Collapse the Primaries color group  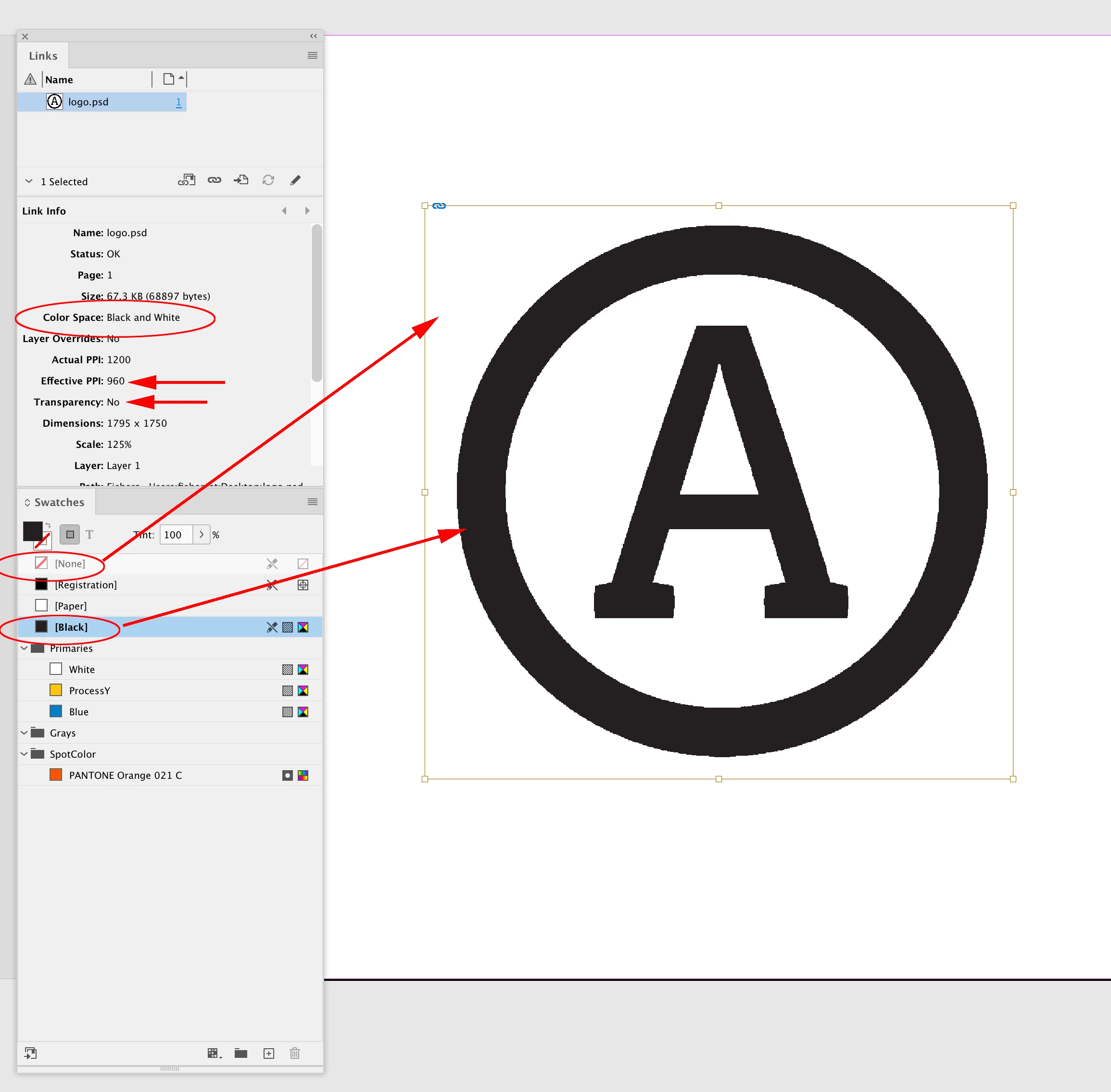pos(24,648)
